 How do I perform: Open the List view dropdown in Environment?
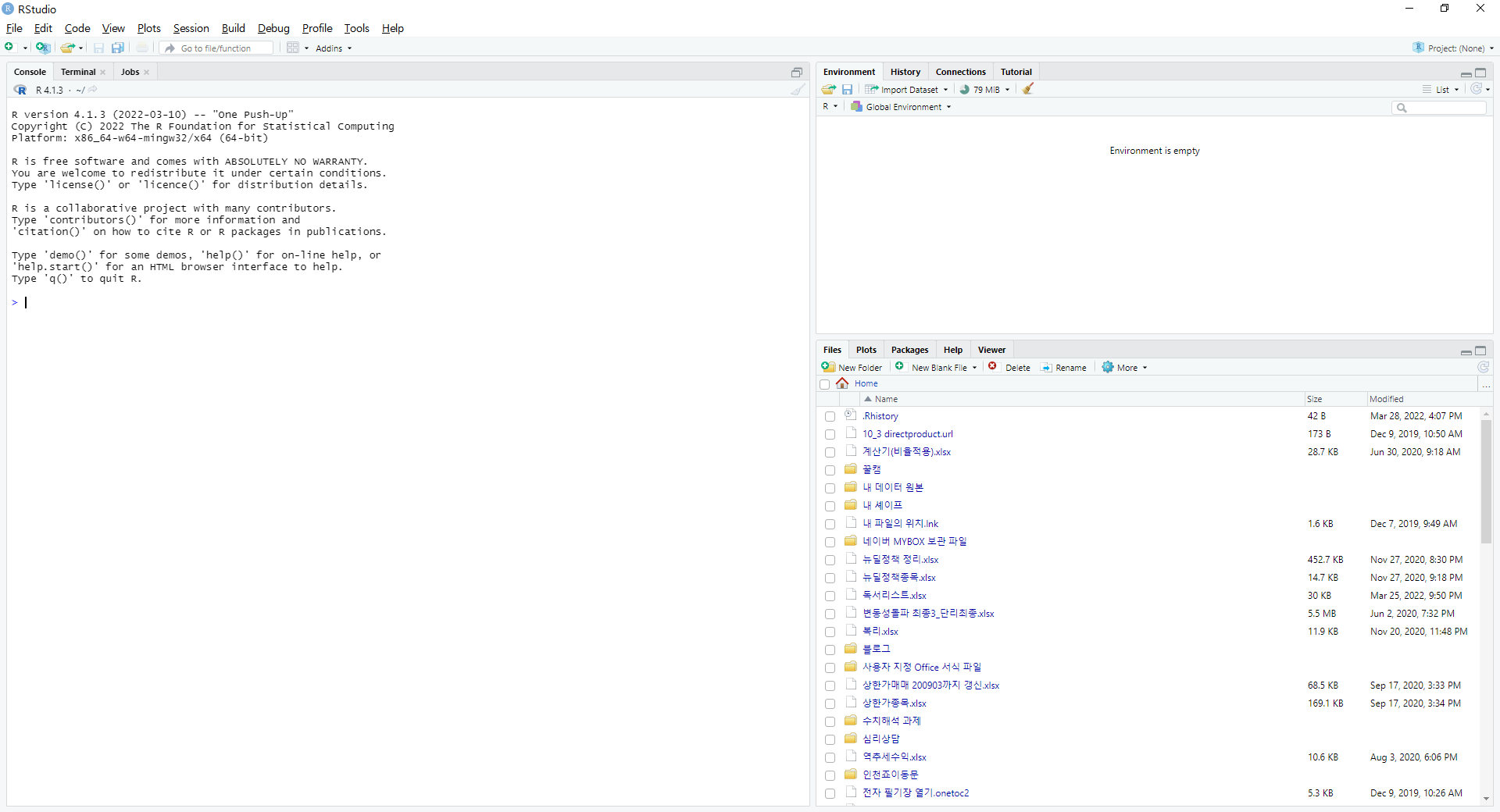[x=1441, y=90]
